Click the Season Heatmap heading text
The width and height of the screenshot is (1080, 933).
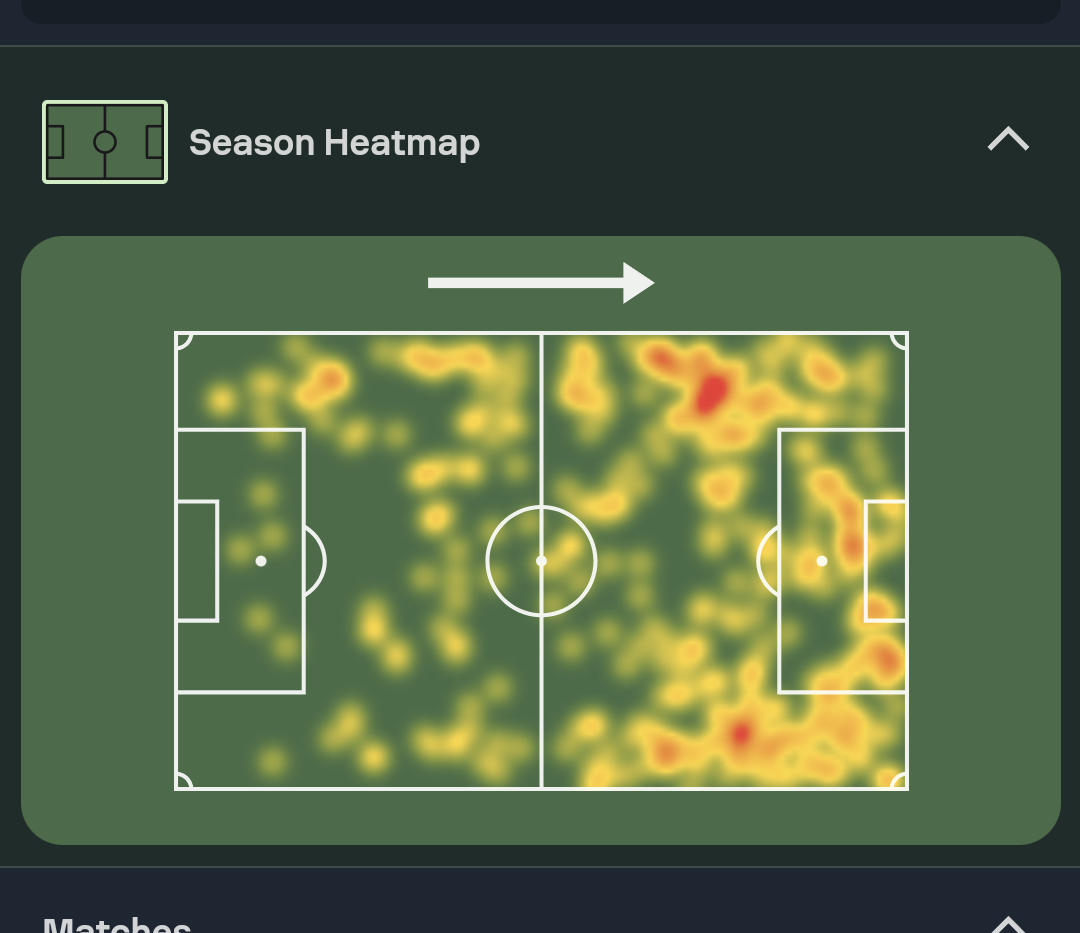pyautogui.click(x=334, y=143)
